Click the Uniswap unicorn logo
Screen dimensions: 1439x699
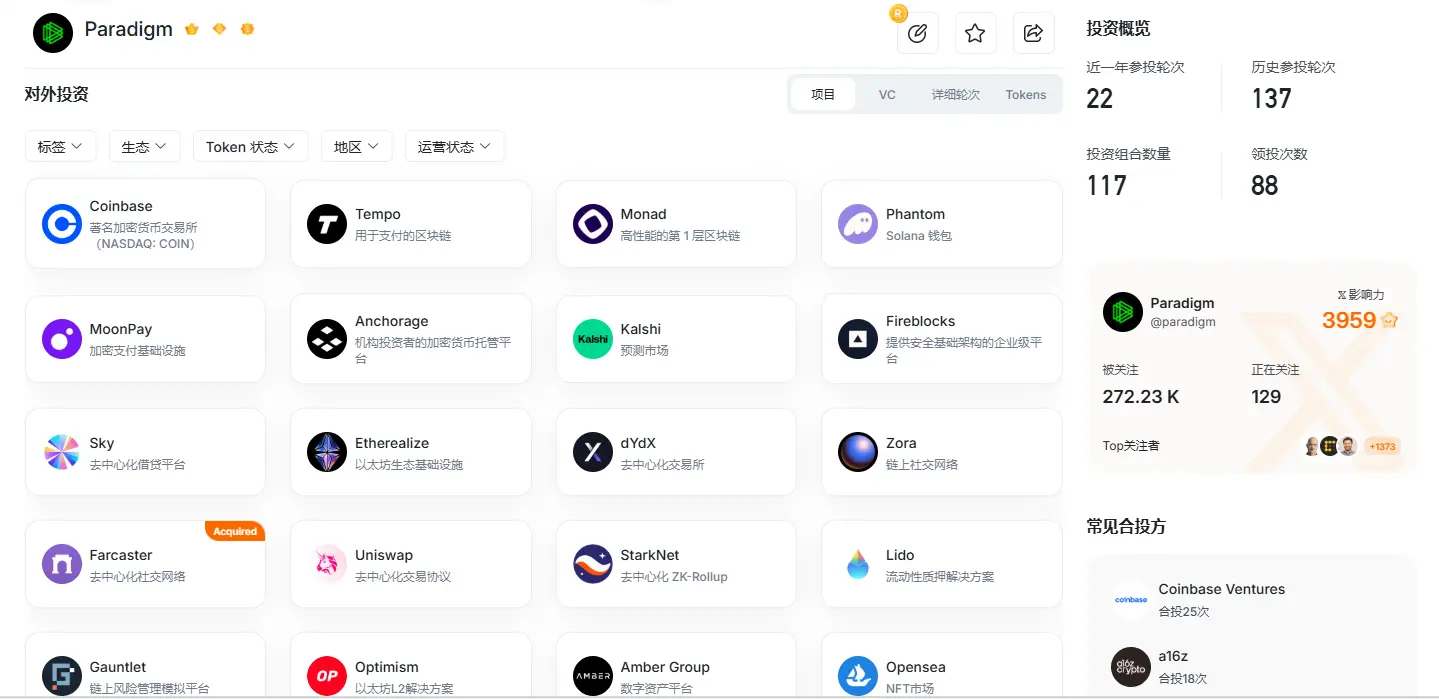click(x=326, y=563)
